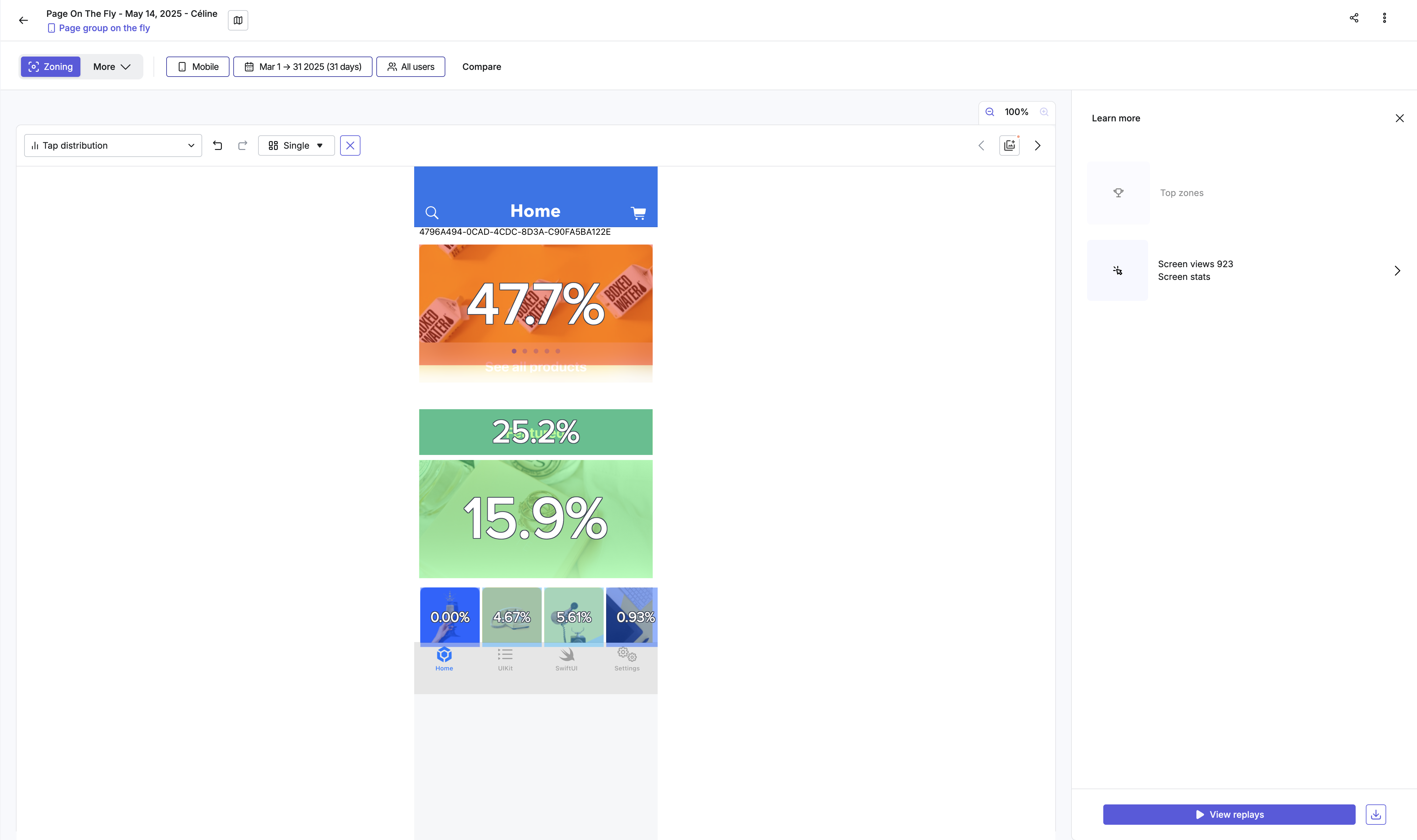Download the data with export icon
The height and width of the screenshot is (840, 1417).
[x=1376, y=815]
